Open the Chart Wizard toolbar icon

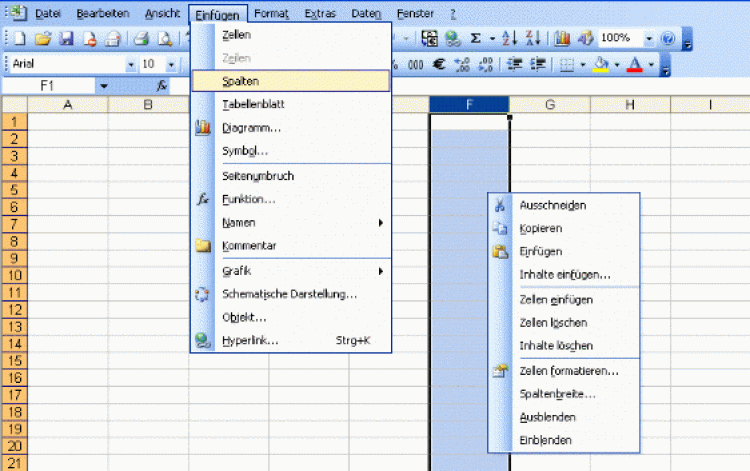click(562, 39)
